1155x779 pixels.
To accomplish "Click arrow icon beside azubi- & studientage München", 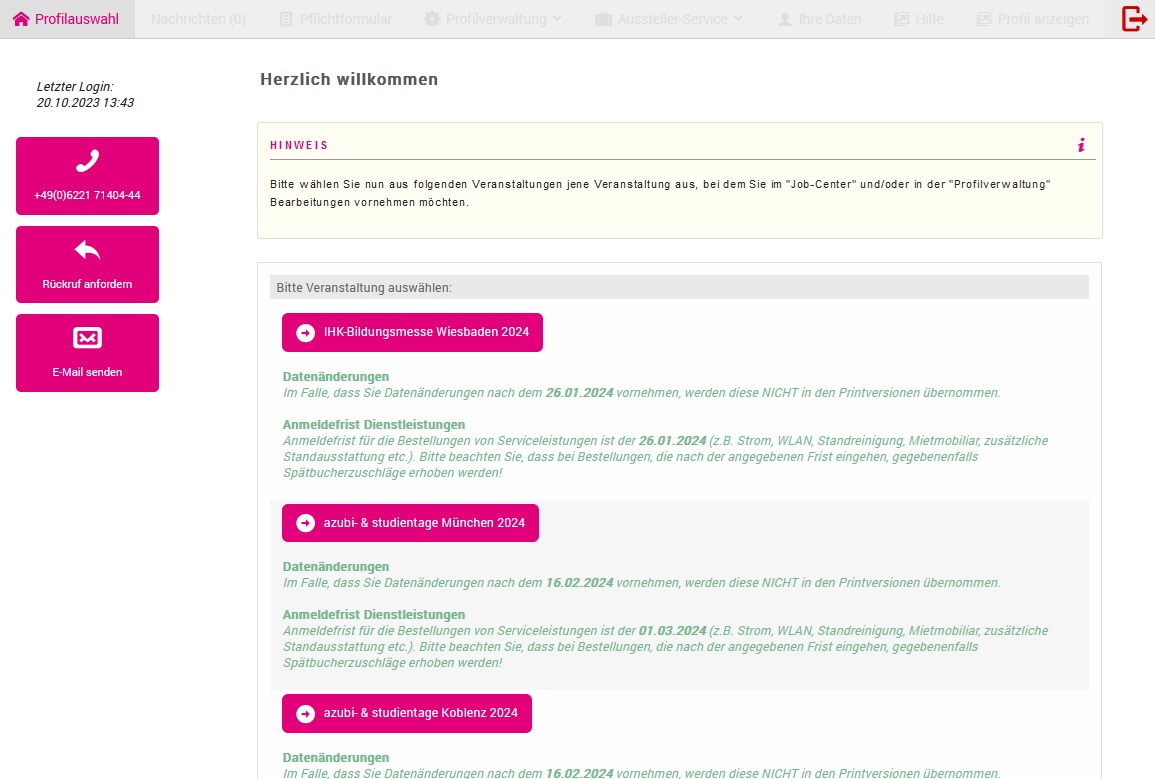I will click(306, 523).
